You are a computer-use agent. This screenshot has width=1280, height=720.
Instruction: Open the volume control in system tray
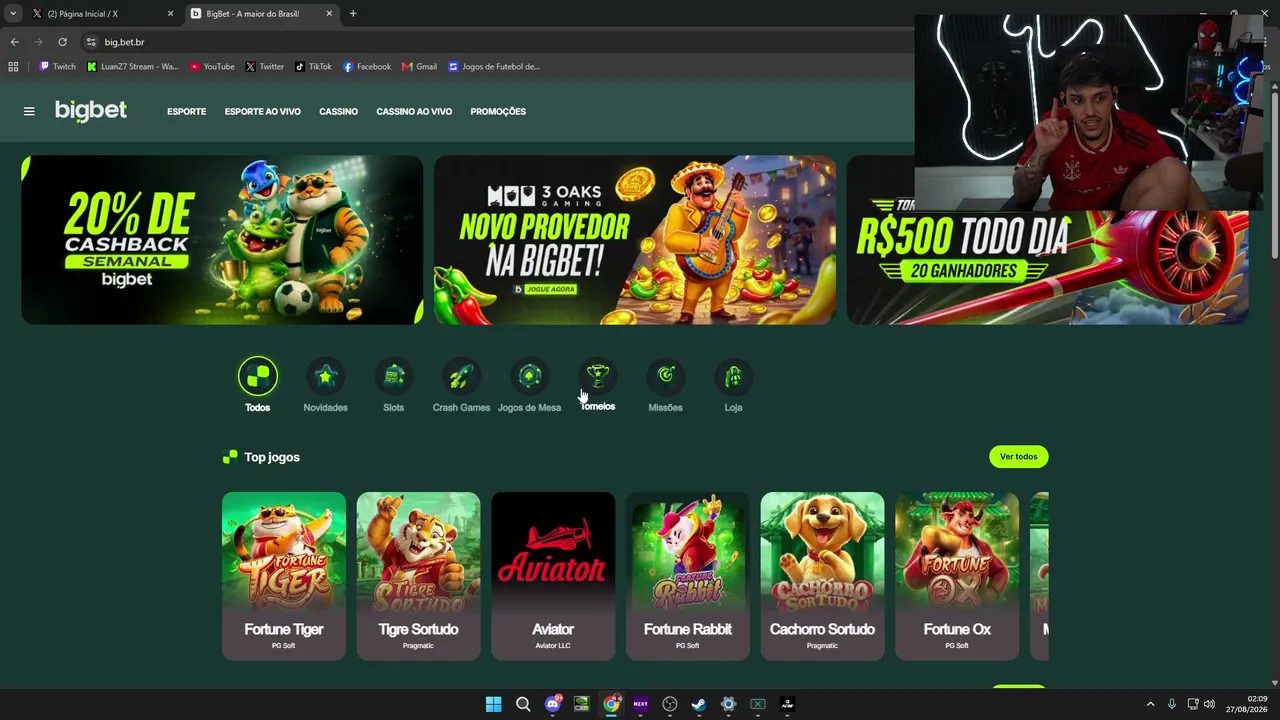click(x=1209, y=704)
